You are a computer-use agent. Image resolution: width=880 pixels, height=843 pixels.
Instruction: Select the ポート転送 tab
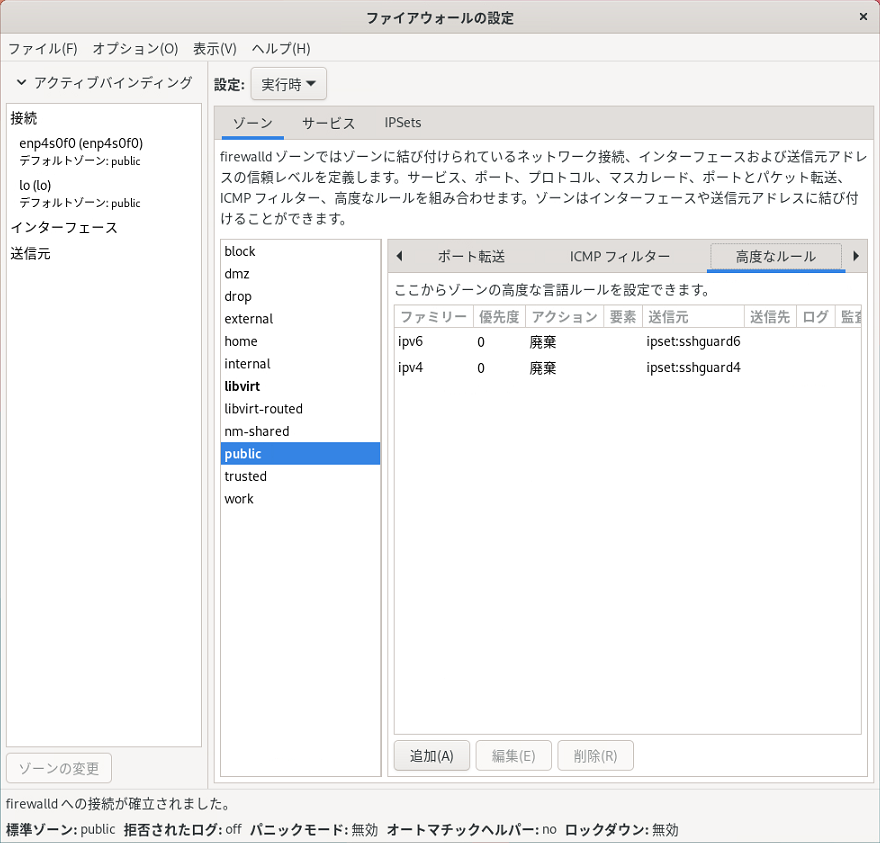click(471, 256)
